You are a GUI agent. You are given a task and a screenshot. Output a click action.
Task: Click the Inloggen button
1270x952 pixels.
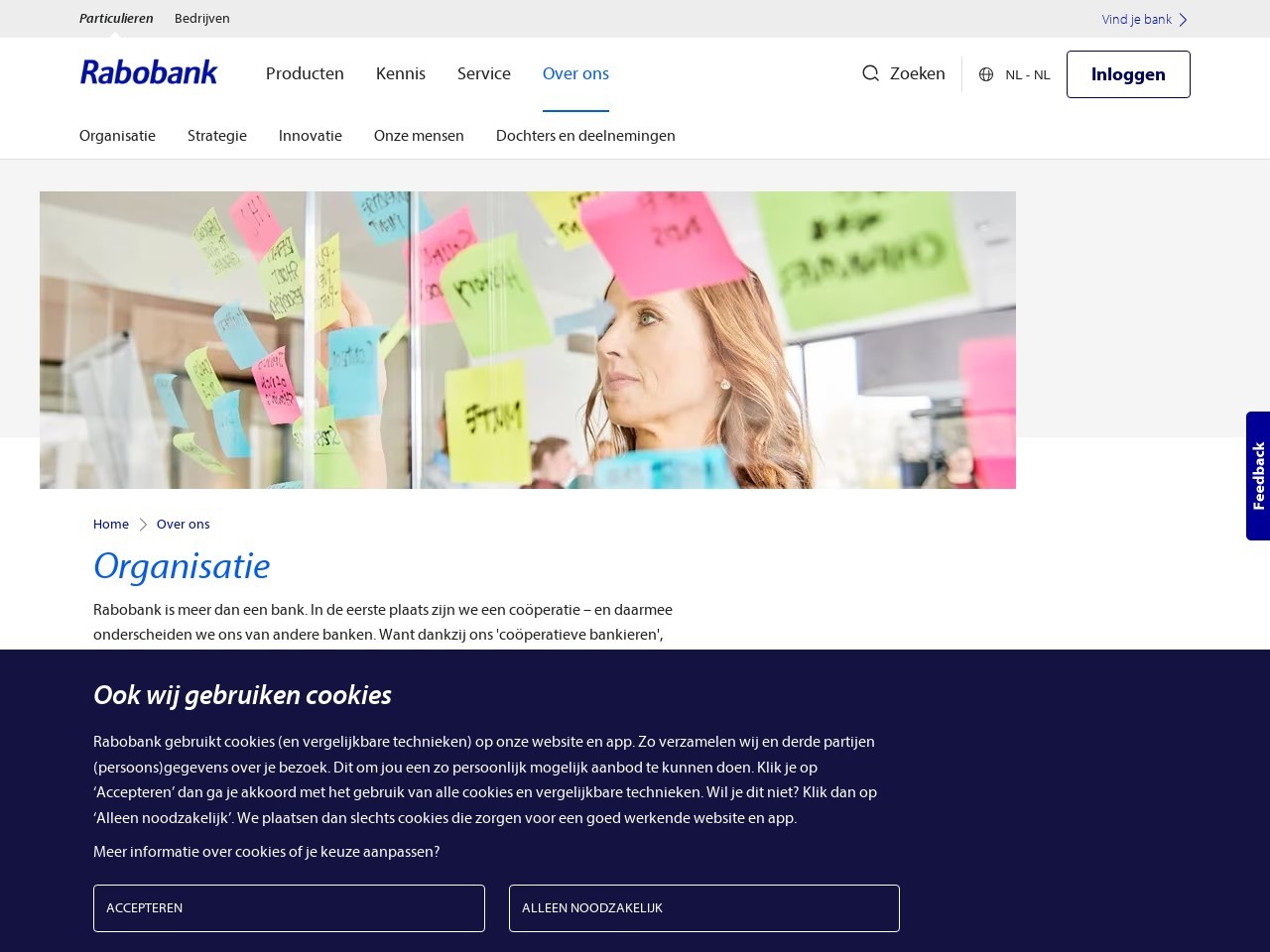[1128, 74]
